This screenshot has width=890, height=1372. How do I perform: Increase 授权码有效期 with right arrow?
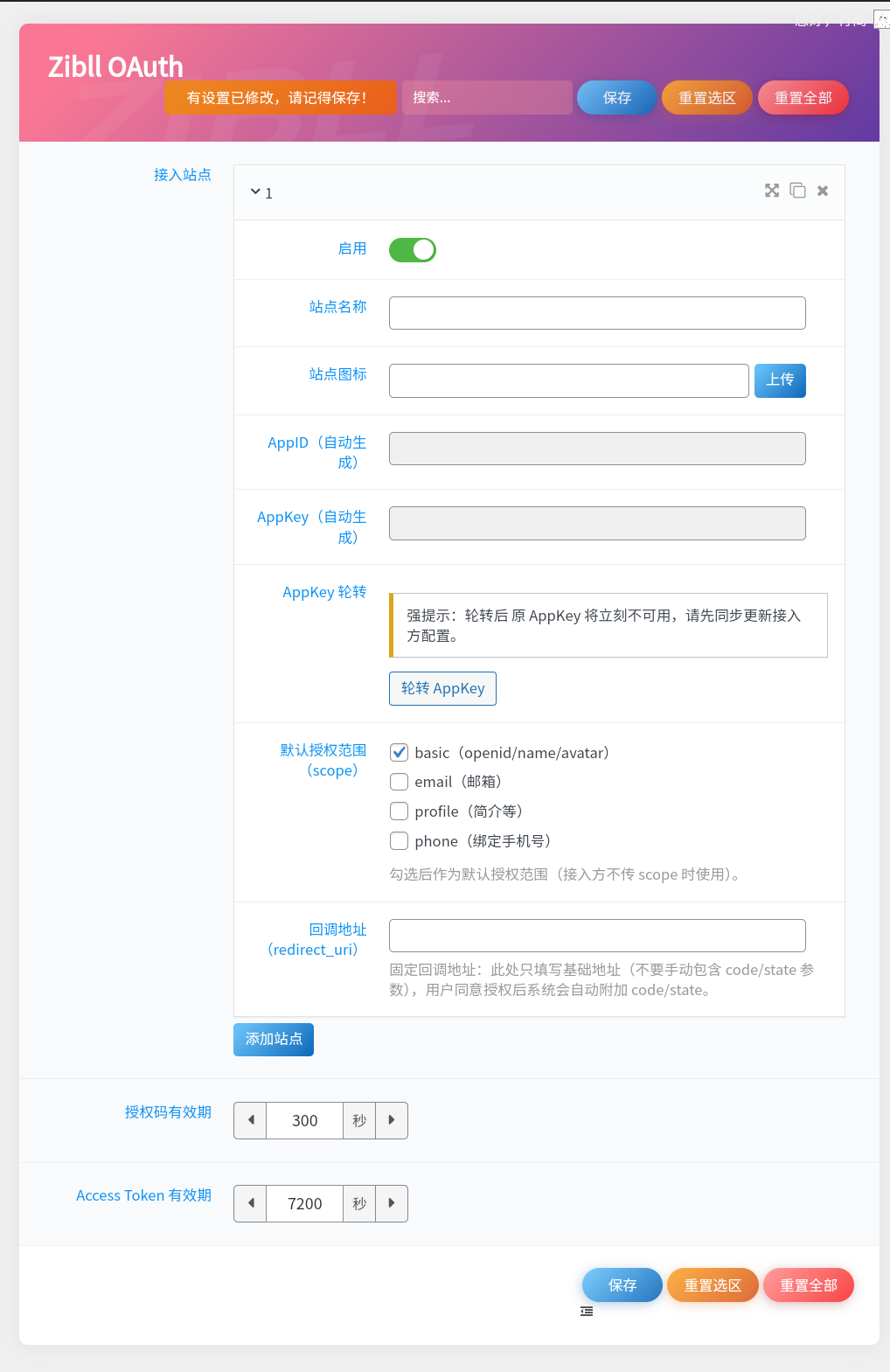(x=392, y=1120)
